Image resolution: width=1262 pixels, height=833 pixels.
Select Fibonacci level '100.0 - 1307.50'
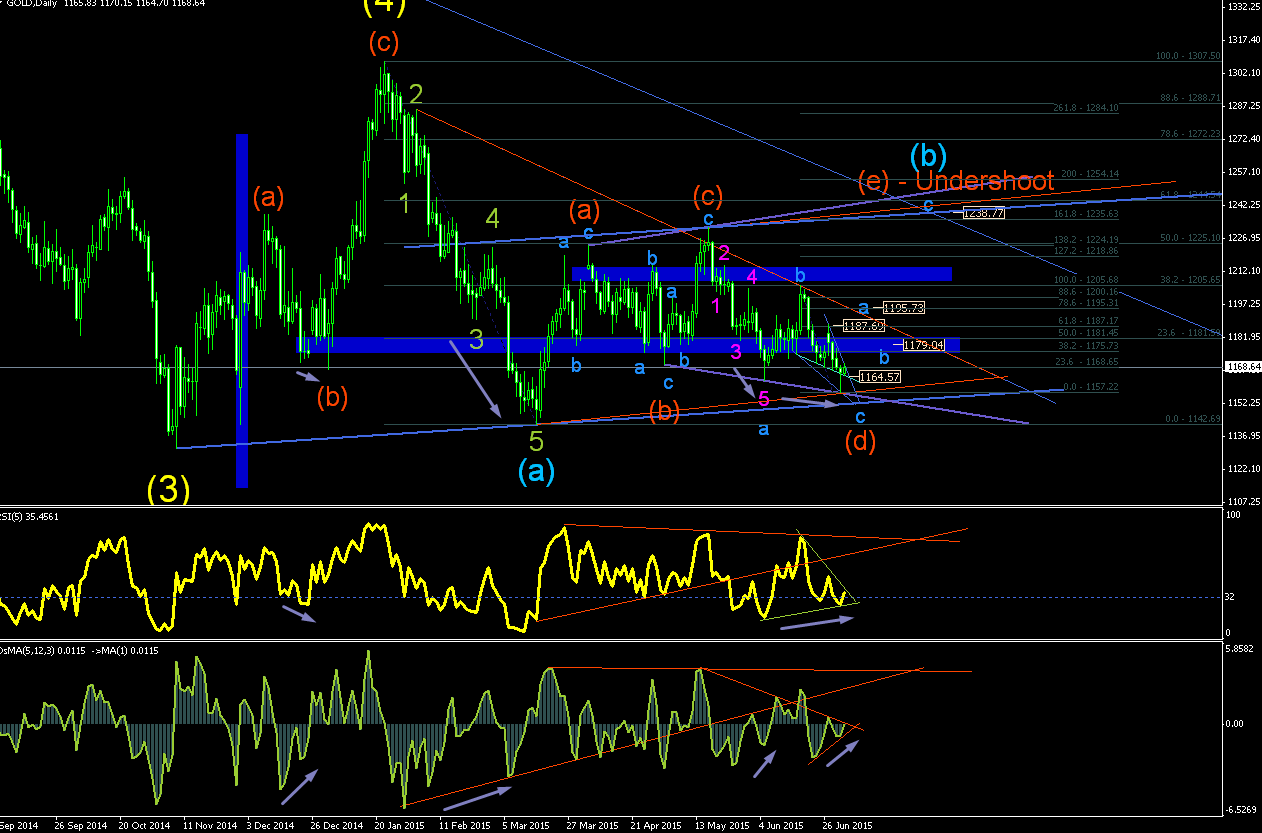(x=1188, y=56)
